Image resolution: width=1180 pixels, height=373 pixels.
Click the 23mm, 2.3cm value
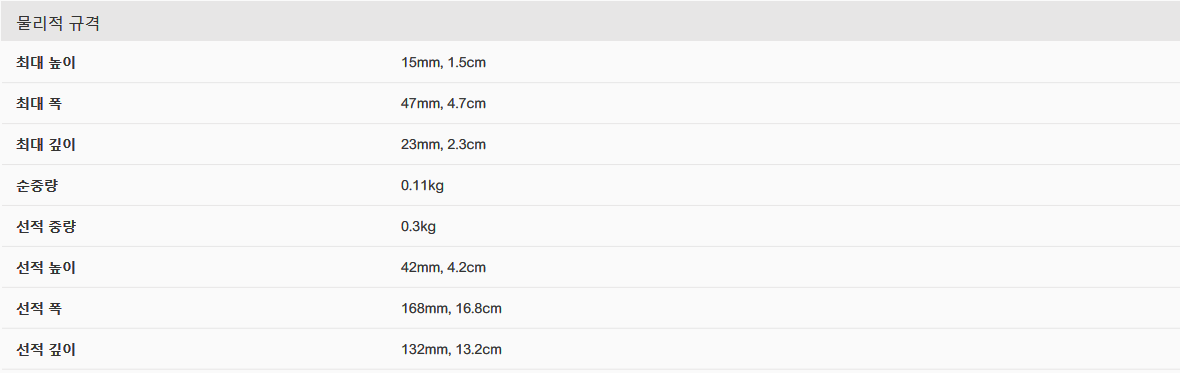coord(443,144)
